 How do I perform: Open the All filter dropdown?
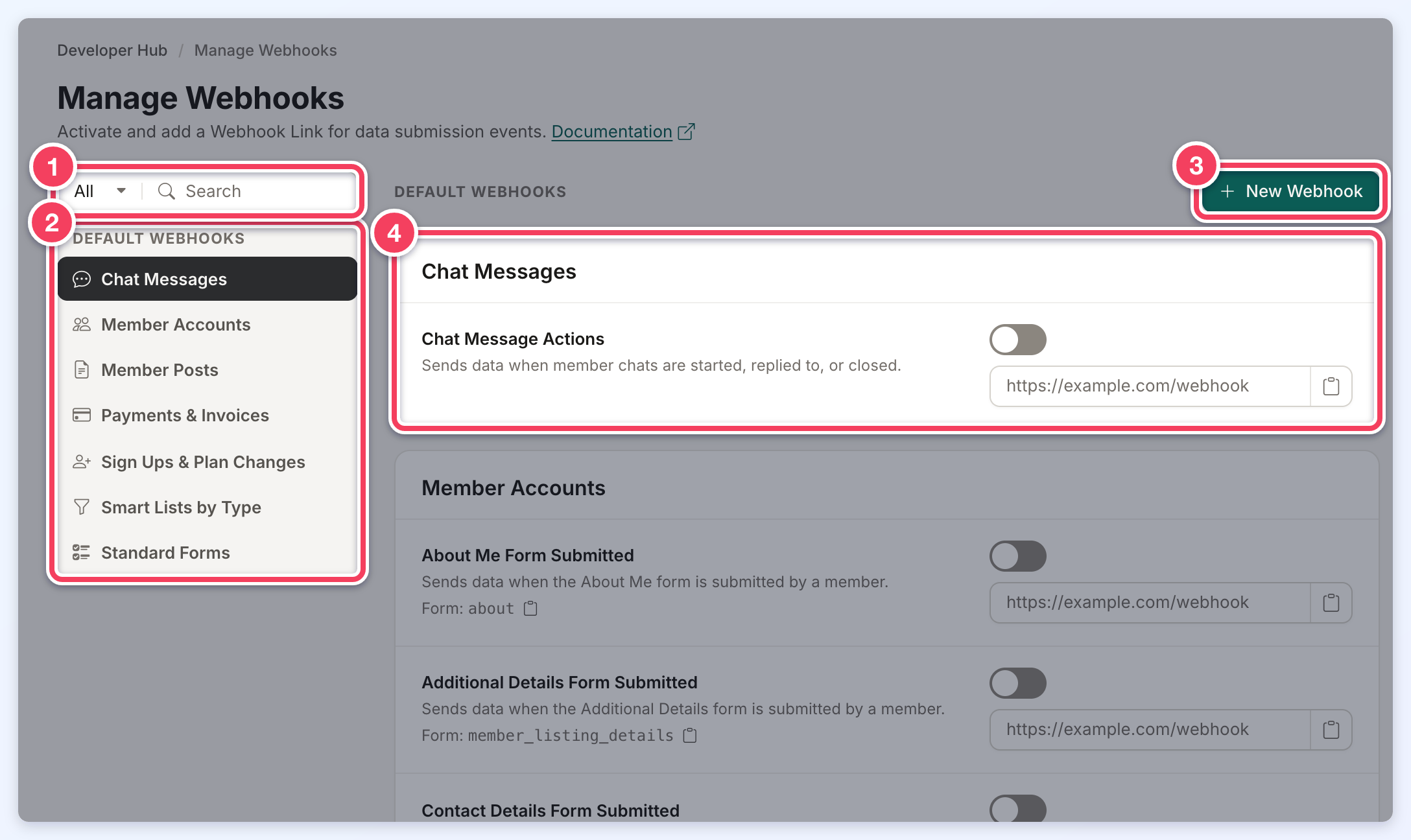click(100, 191)
